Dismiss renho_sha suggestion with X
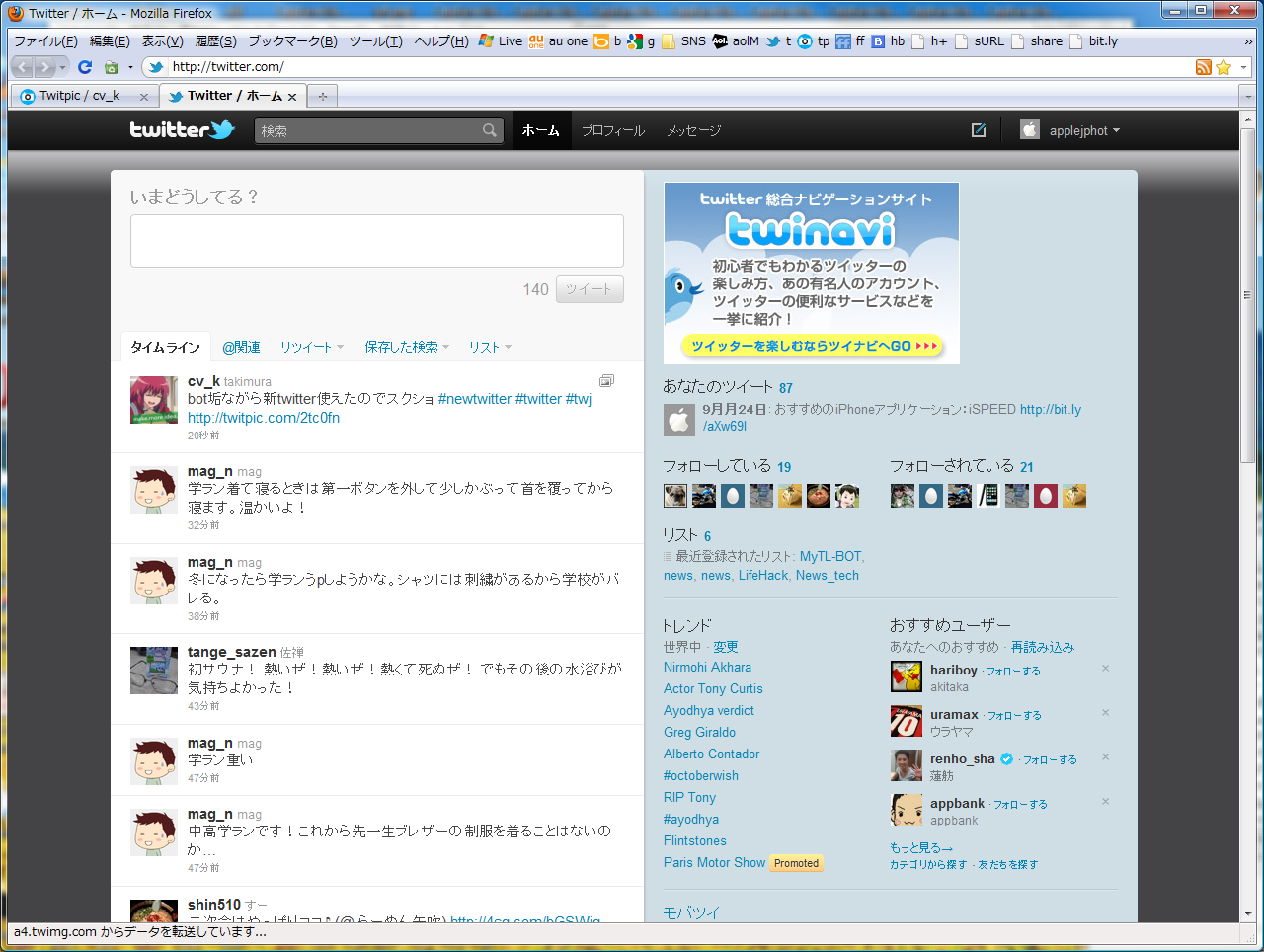 point(1105,757)
